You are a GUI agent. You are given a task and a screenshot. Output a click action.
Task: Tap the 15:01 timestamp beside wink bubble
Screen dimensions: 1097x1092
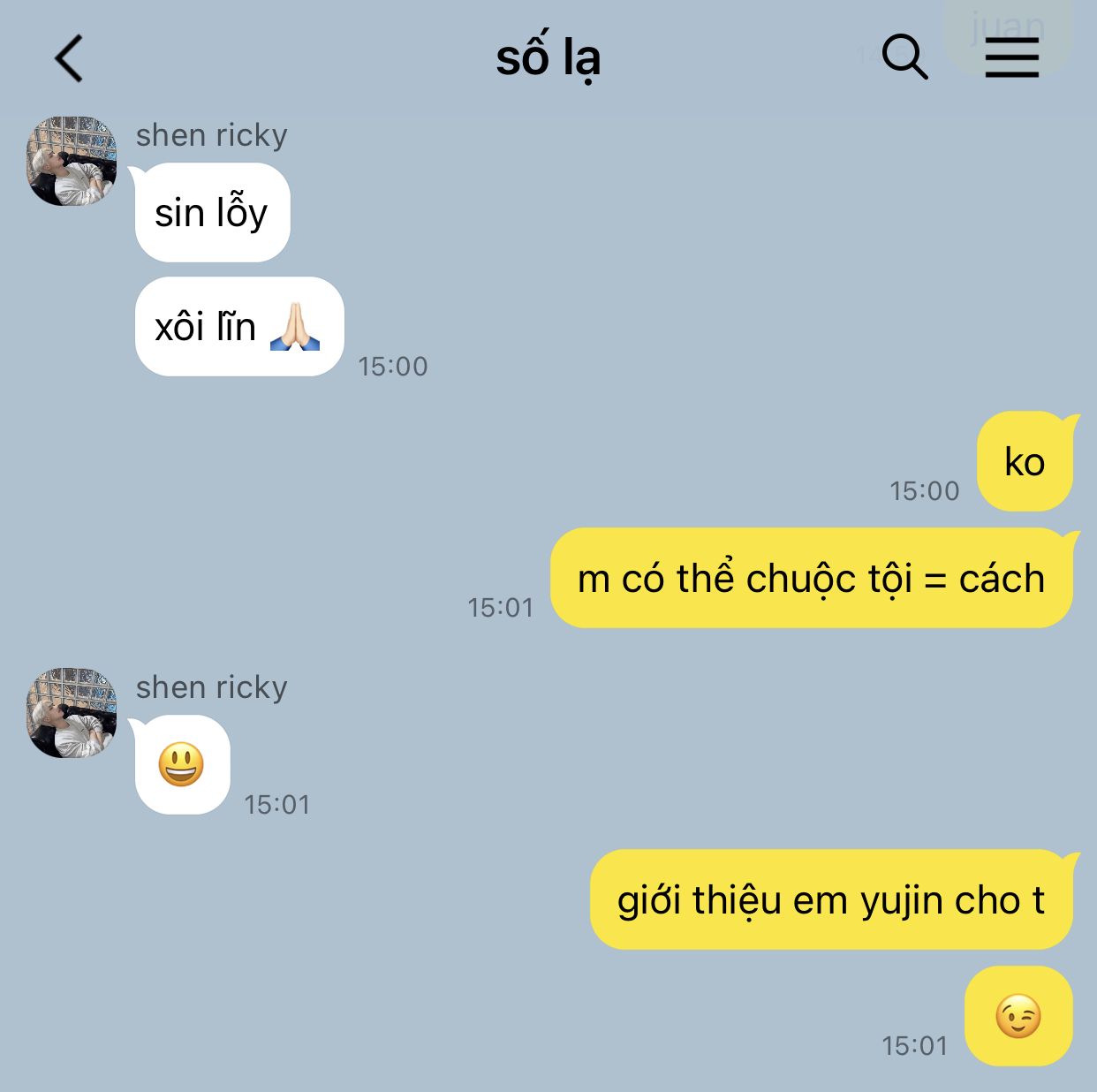pyautogui.click(x=915, y=1046)
